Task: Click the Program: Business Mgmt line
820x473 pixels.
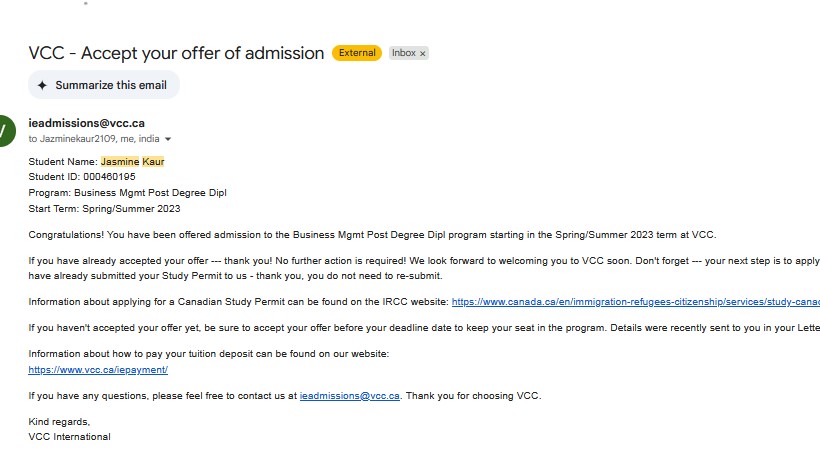Action: [127, 192]
